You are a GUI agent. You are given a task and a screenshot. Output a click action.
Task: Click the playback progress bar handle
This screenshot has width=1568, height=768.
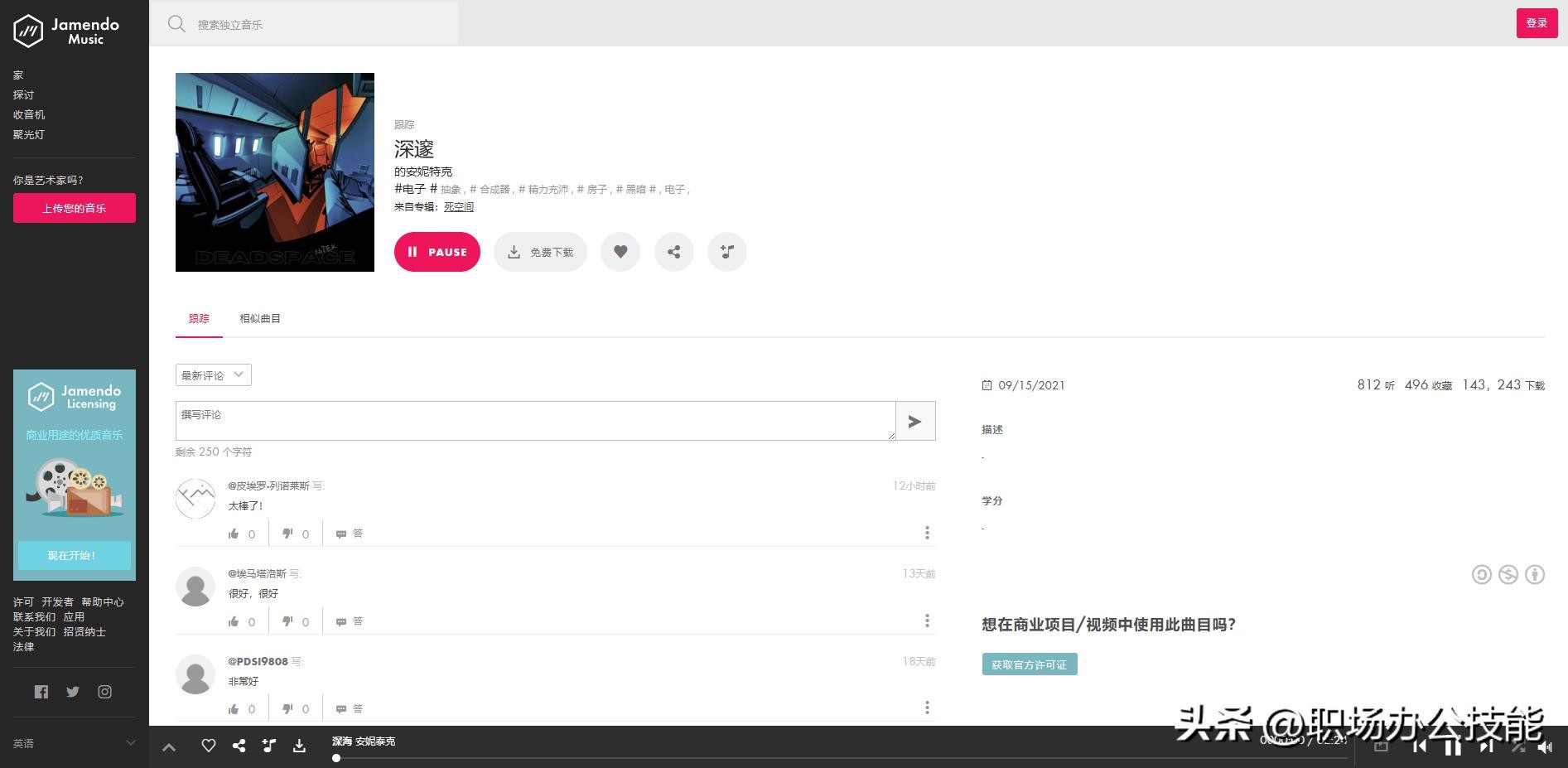coord(336,757)
